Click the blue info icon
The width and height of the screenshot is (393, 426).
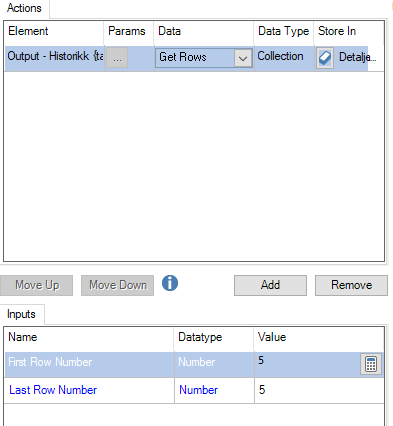pos(170,283)
